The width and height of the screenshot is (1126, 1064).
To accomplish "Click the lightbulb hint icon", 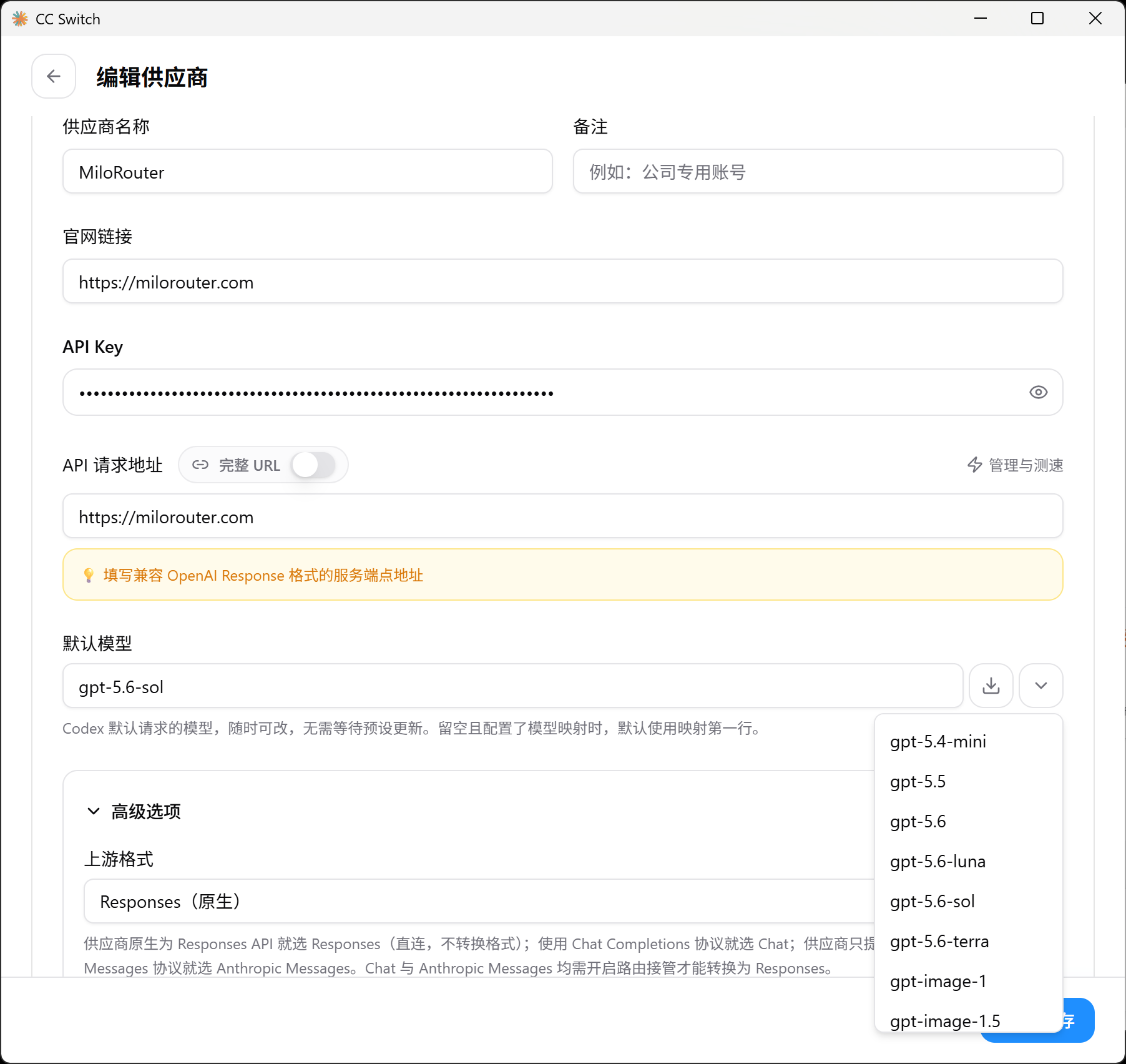I will click(x=89, y=575).
